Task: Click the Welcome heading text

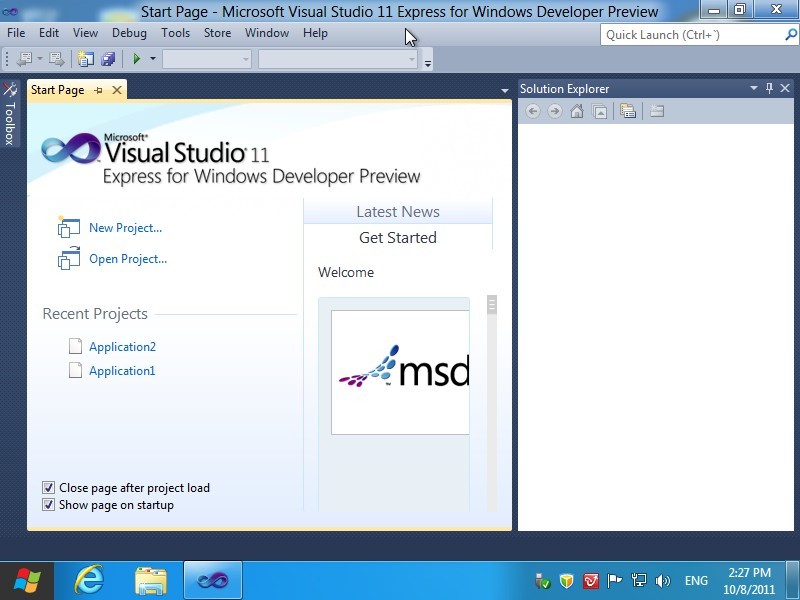Action: 346,272
